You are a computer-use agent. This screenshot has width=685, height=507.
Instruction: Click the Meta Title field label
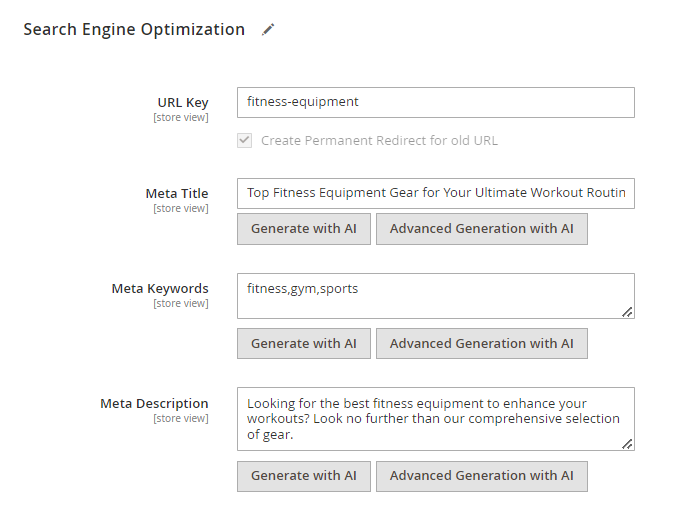(x=176, y=193)
